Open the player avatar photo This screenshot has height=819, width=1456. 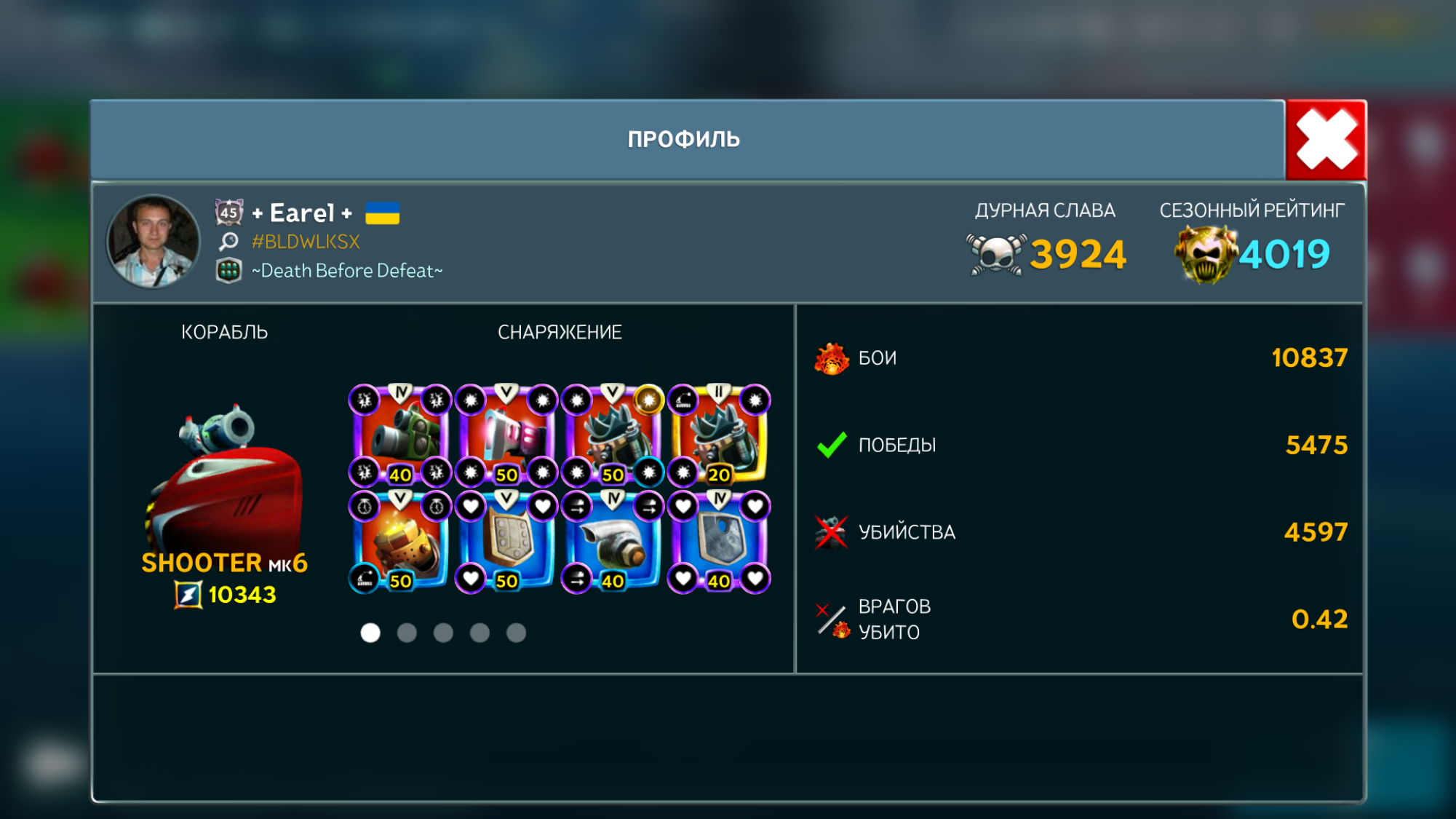click(153, 241)
